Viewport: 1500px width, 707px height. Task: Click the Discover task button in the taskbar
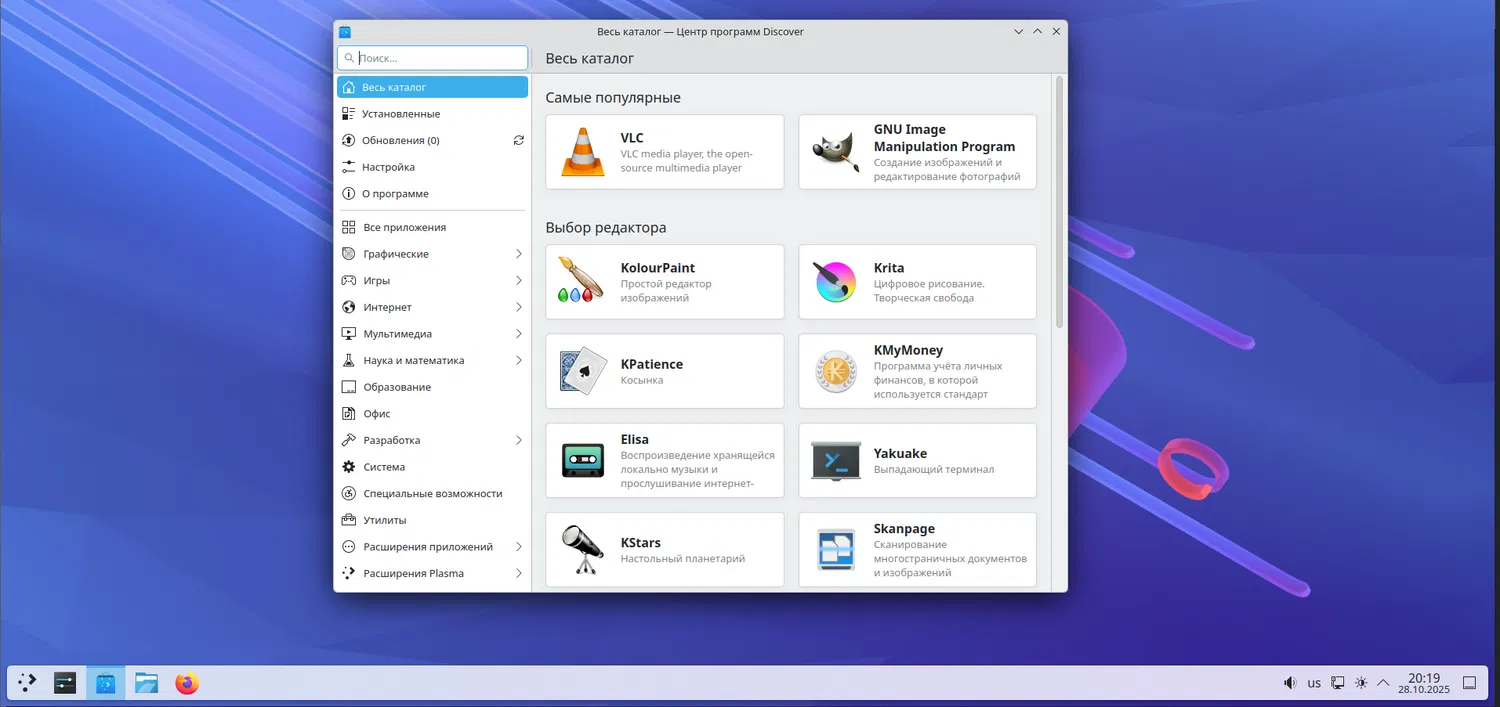(106, 683)
